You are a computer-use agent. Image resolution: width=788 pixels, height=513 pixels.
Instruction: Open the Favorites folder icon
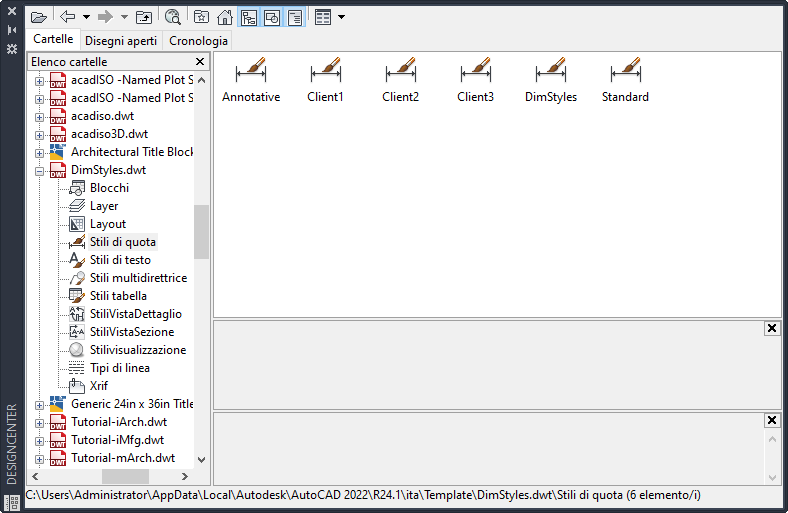[x=201, y=17]
